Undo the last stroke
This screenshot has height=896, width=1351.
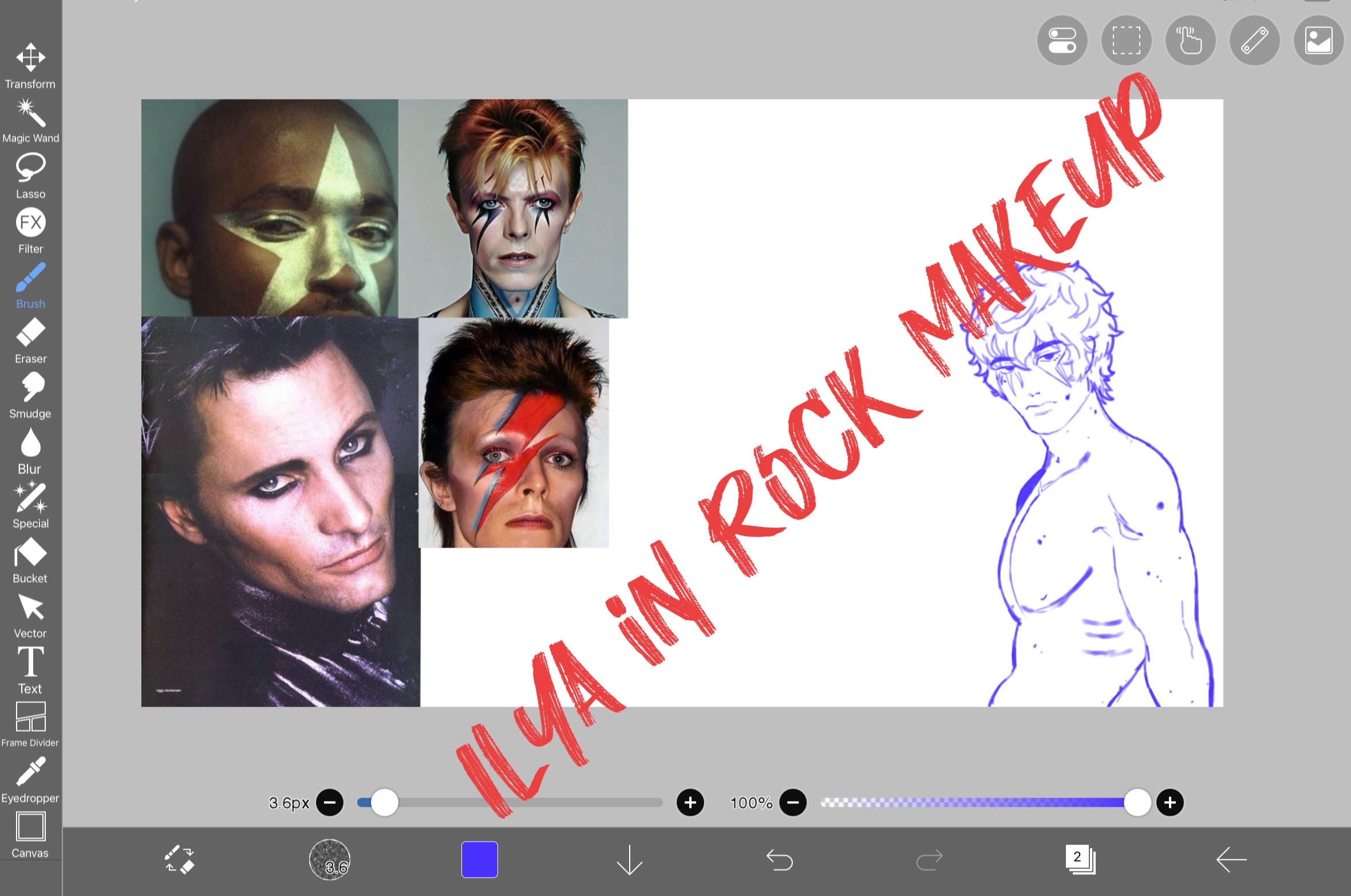780,859
